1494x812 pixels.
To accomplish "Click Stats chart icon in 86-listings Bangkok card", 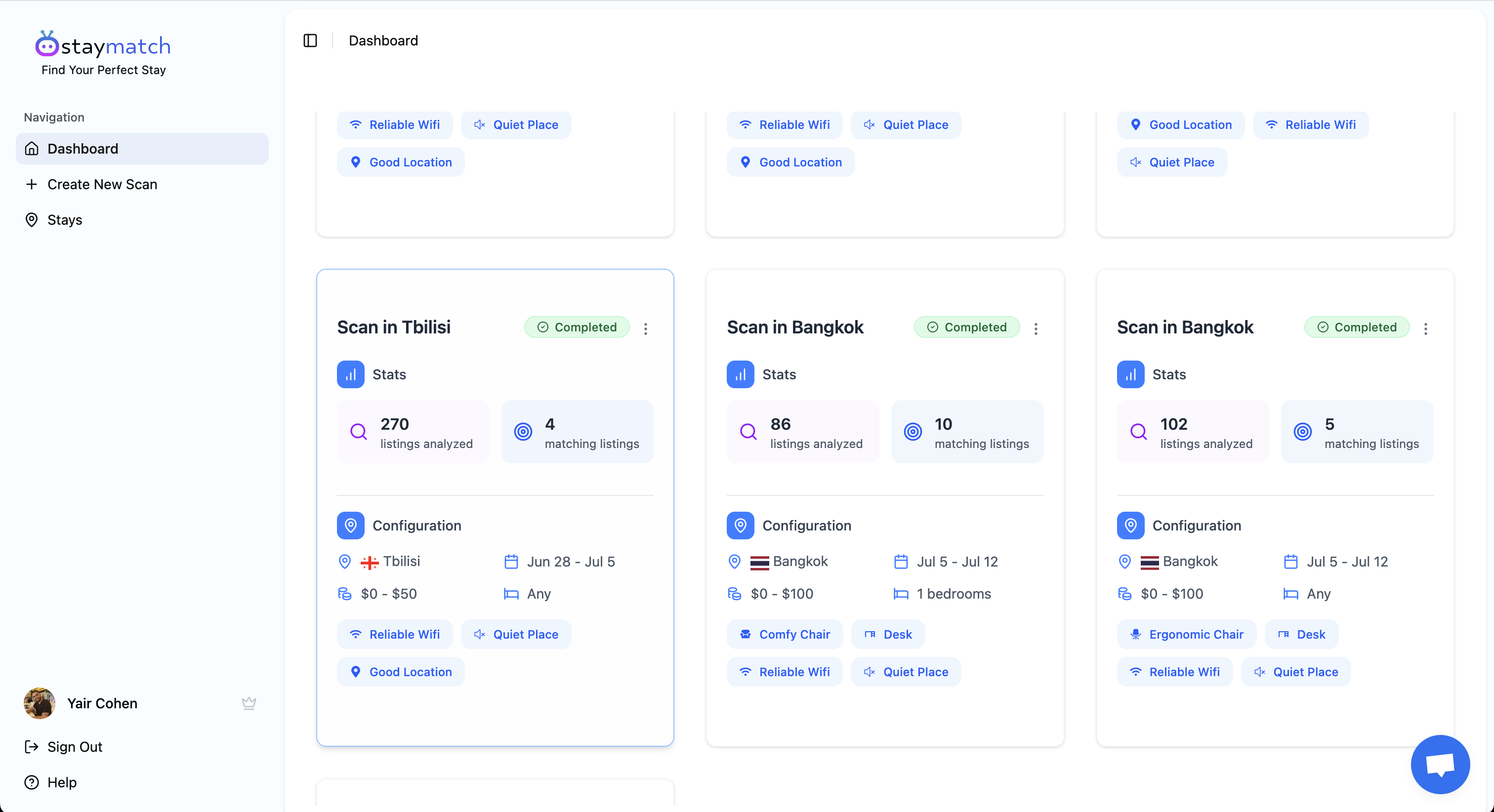I will click(741, 375).
